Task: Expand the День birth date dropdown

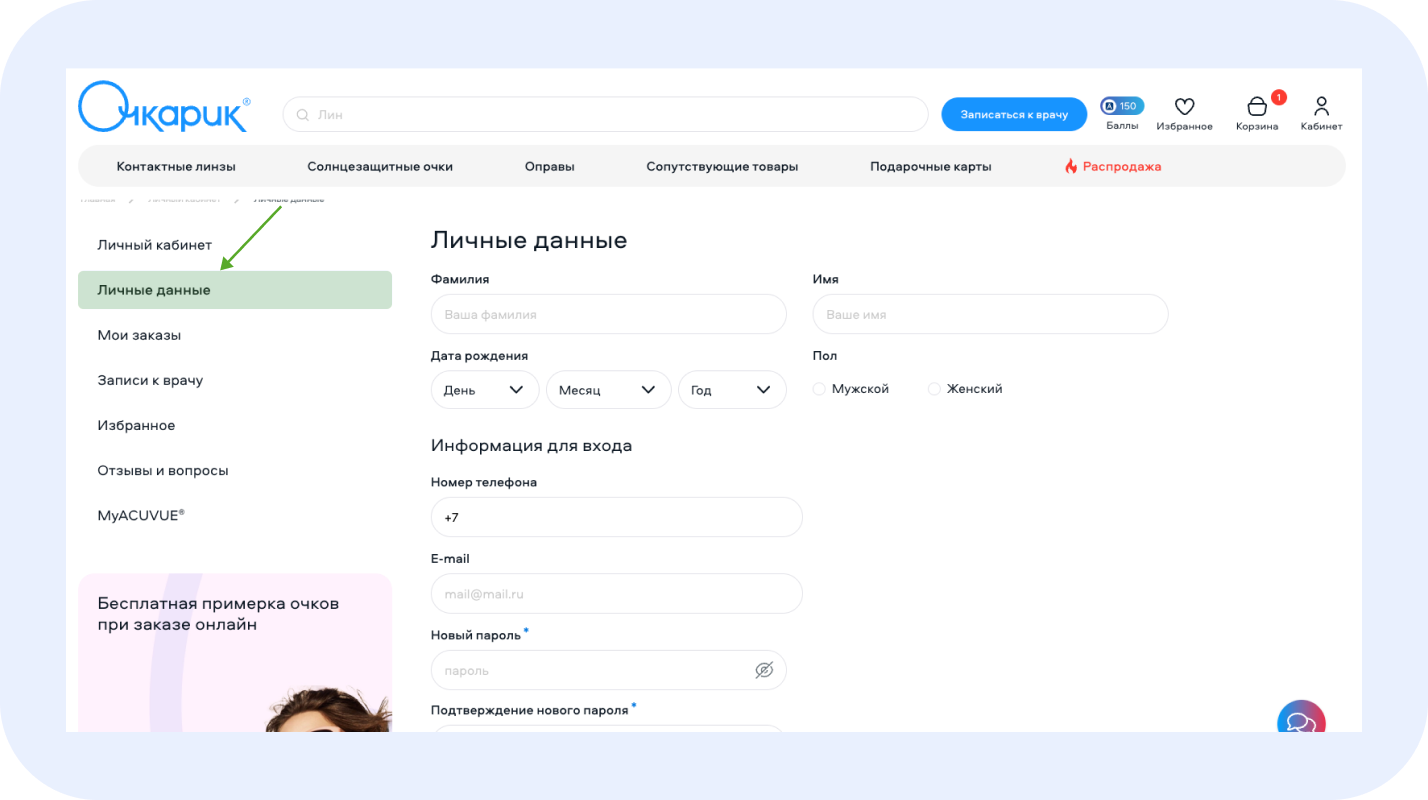Action: (485, 390)
